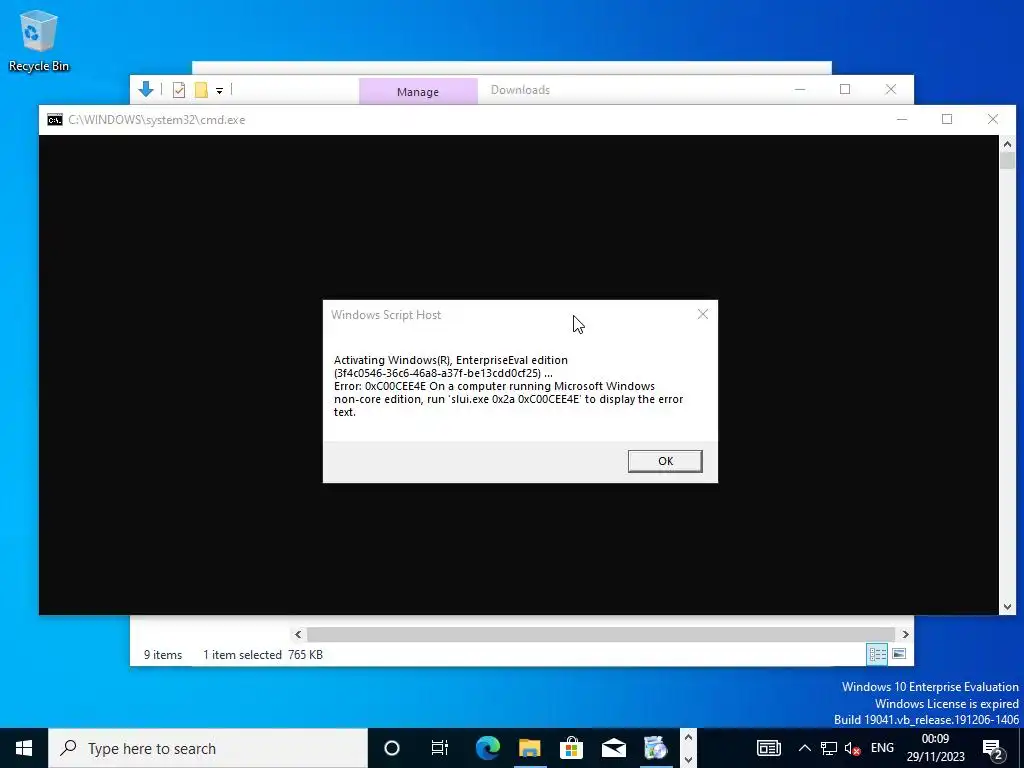
Task: Click cmd scrollbar down arrow
Action: point(1007,607)
